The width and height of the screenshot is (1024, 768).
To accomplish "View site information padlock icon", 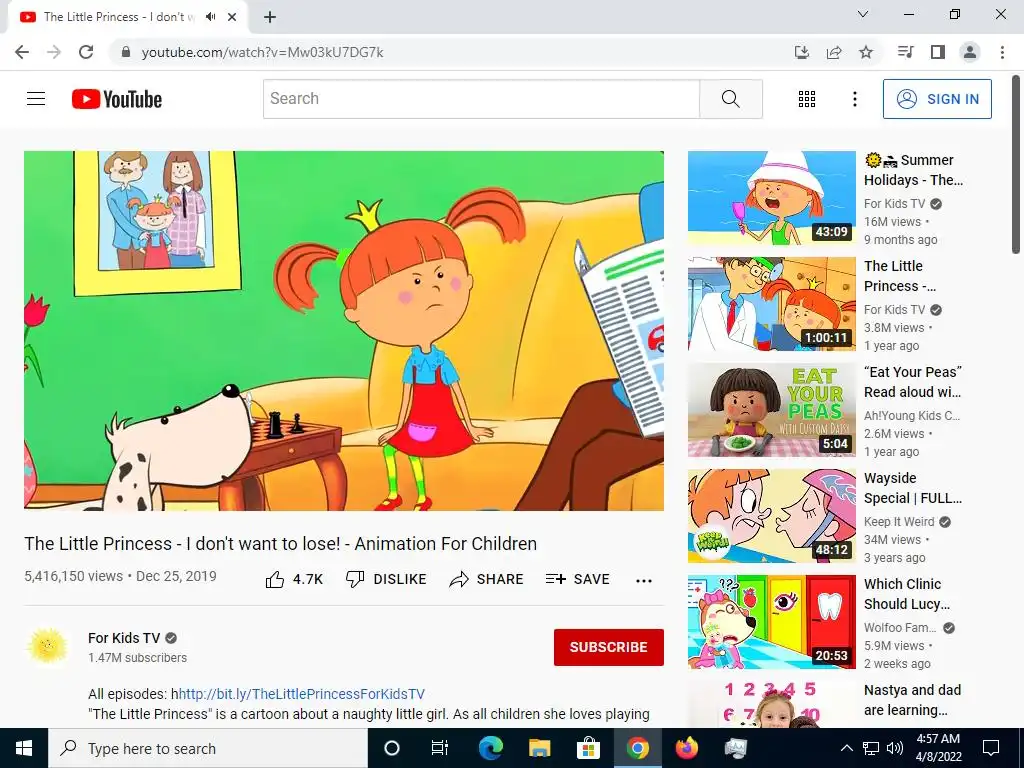I will pyautogui.click(x=126, y=52).
